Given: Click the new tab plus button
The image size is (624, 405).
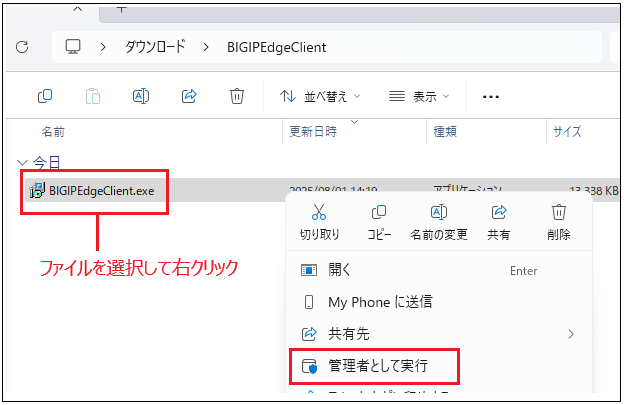Looking at the screenshot, I should (x=122, y=9).
